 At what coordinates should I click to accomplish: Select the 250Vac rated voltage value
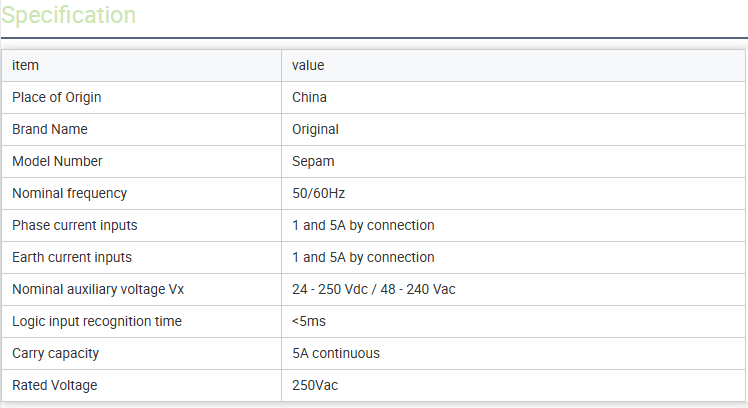315,385
